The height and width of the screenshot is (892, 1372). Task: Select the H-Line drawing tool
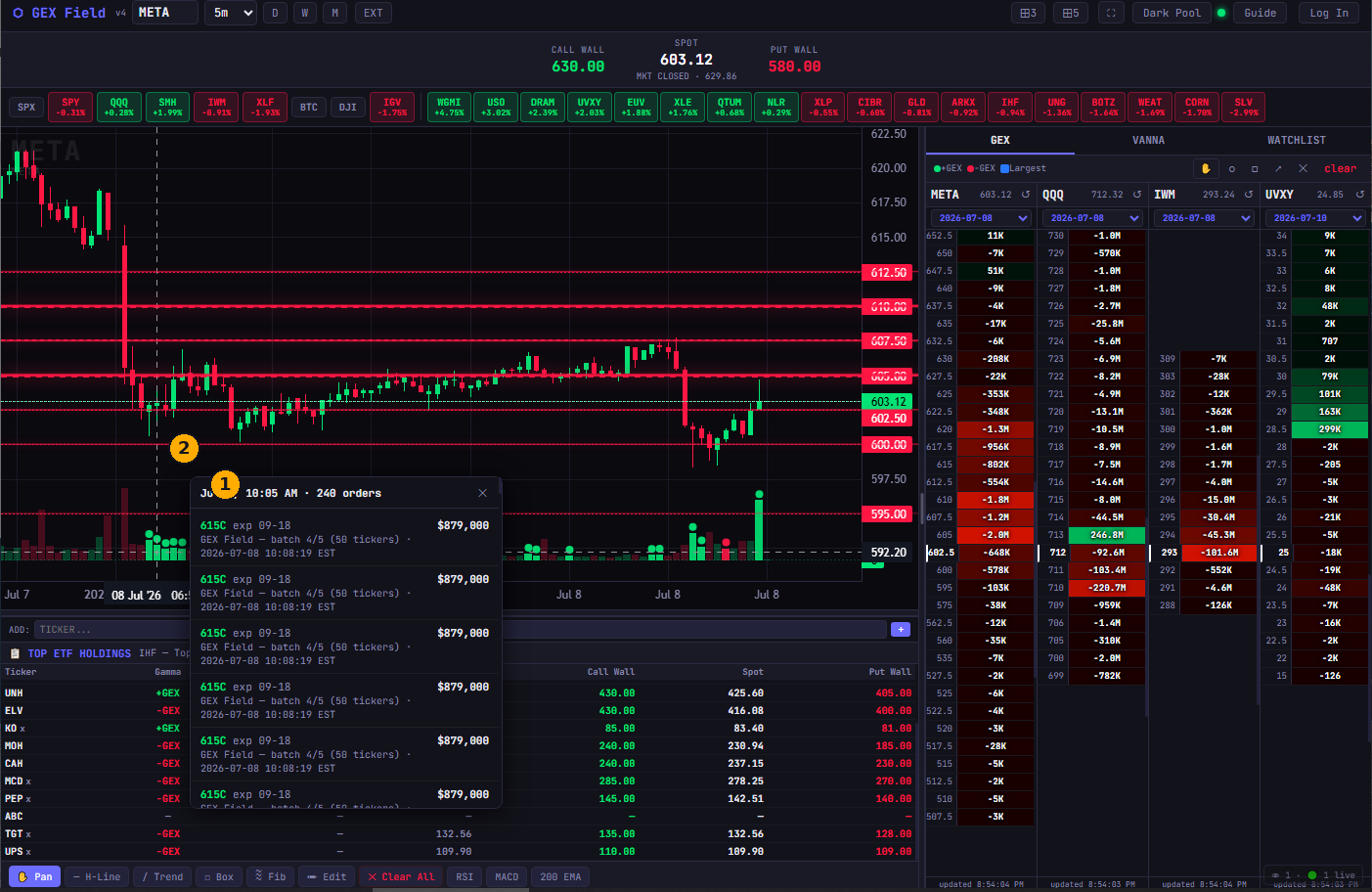(97, 876)
